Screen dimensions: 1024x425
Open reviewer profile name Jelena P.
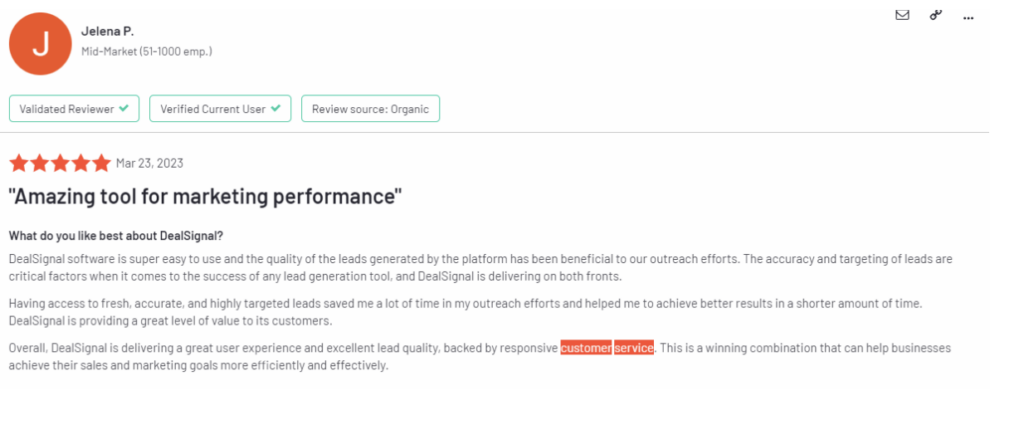(108, 31)
